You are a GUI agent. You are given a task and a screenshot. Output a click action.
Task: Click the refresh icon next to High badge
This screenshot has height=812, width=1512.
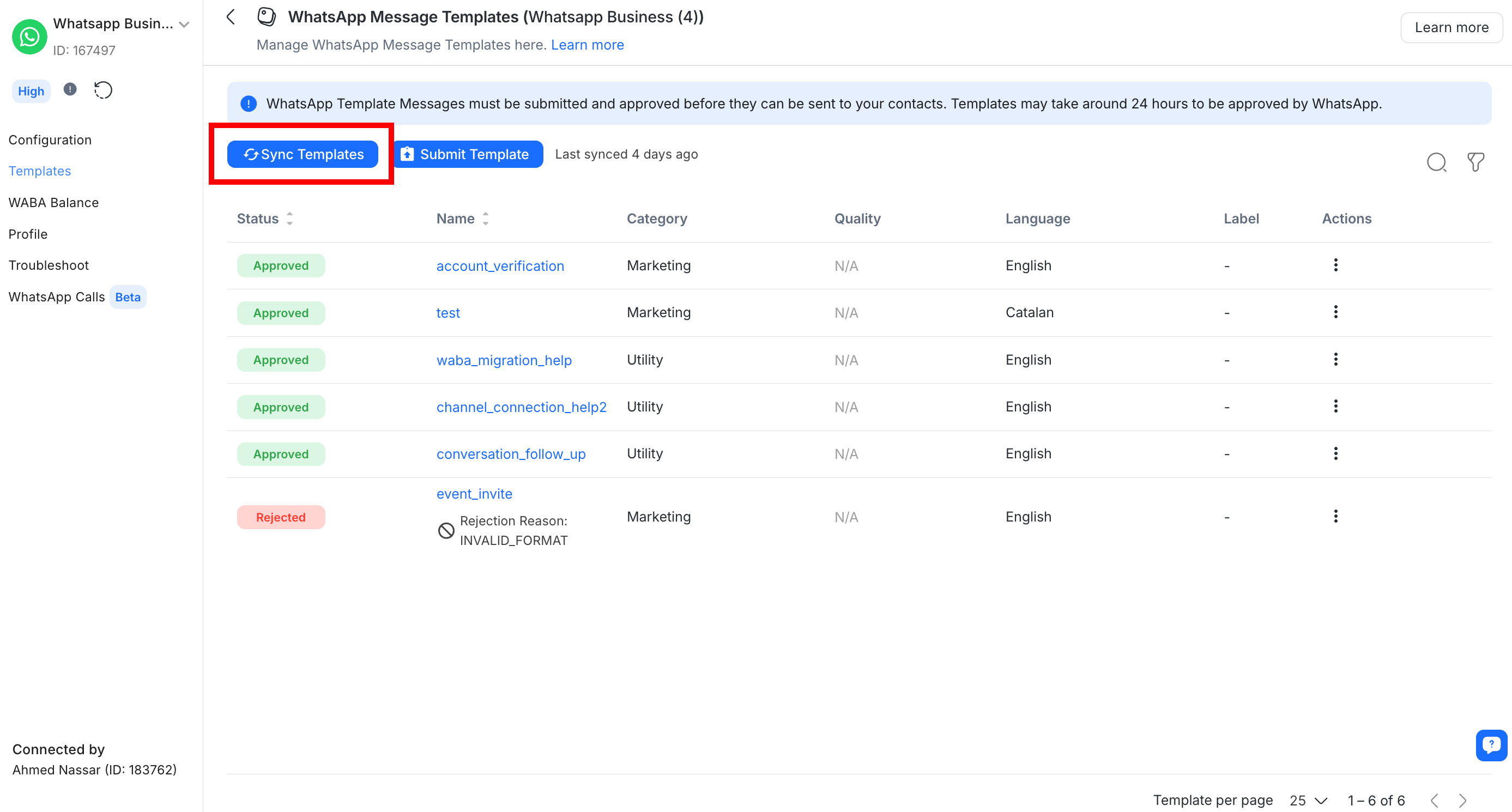(104, 90)
